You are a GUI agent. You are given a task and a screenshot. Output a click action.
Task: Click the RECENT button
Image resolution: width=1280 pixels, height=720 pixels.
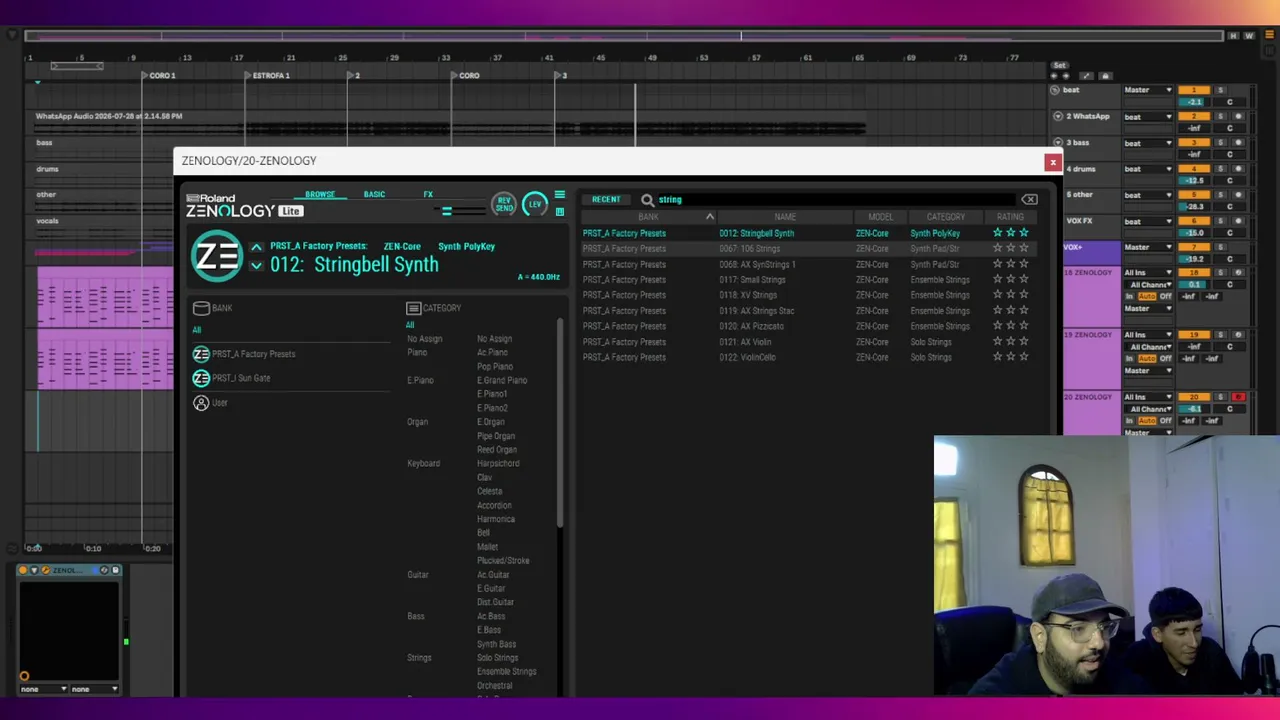point(606,200)
